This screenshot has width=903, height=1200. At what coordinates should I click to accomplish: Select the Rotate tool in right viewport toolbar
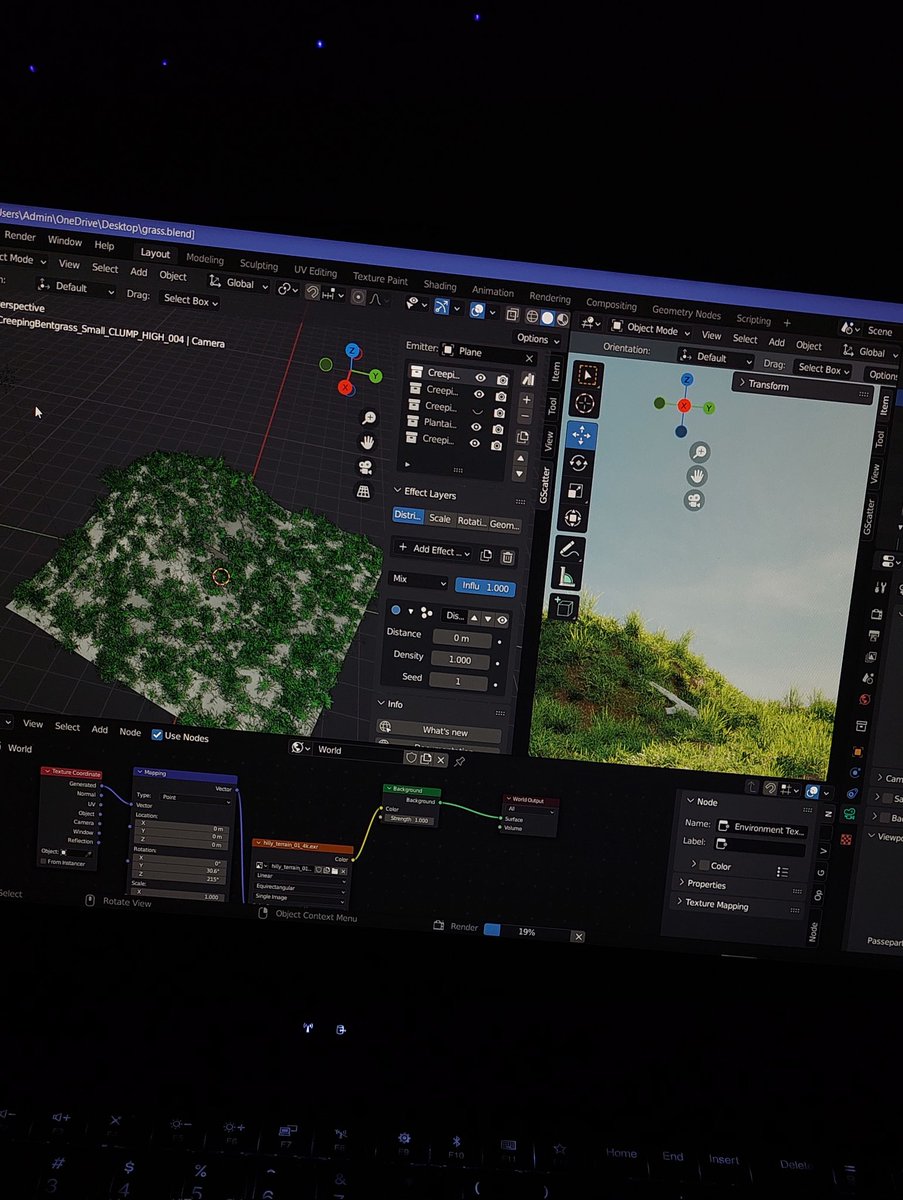tap(579, 463)
